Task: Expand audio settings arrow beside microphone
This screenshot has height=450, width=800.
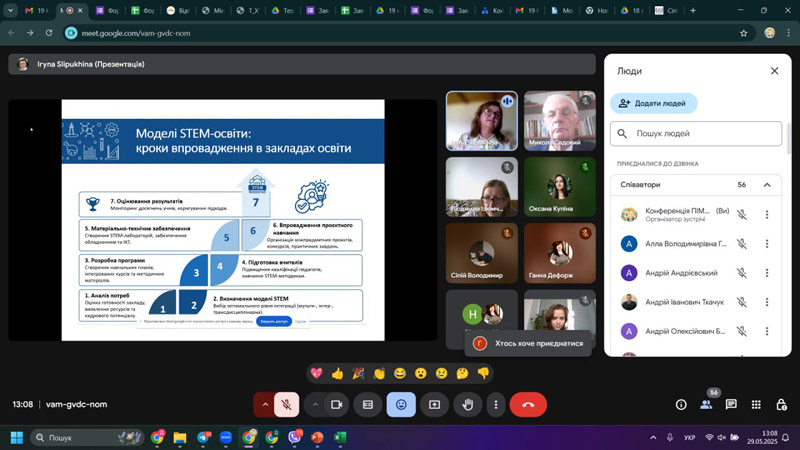Action: coord(265,404)
